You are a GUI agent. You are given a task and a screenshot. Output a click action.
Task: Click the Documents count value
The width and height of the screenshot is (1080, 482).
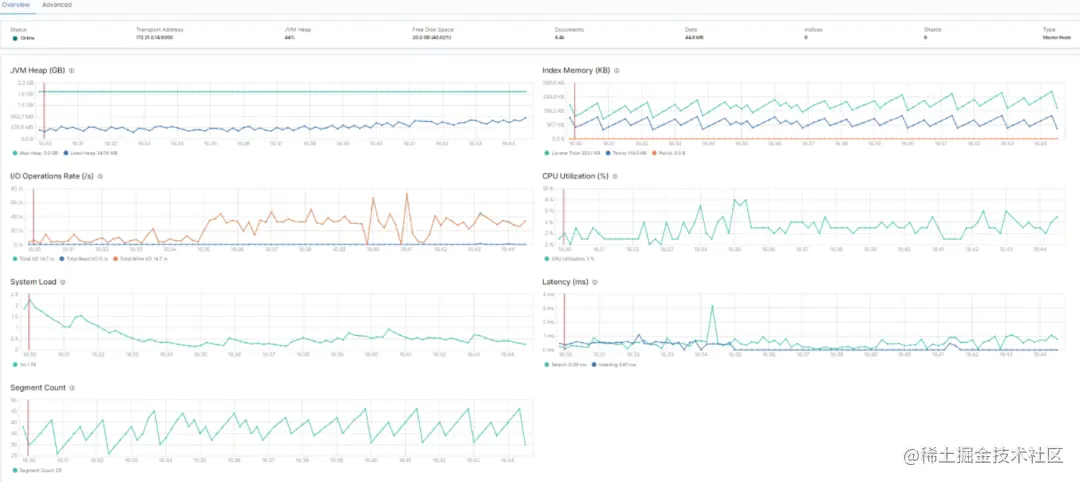point(559,37)
